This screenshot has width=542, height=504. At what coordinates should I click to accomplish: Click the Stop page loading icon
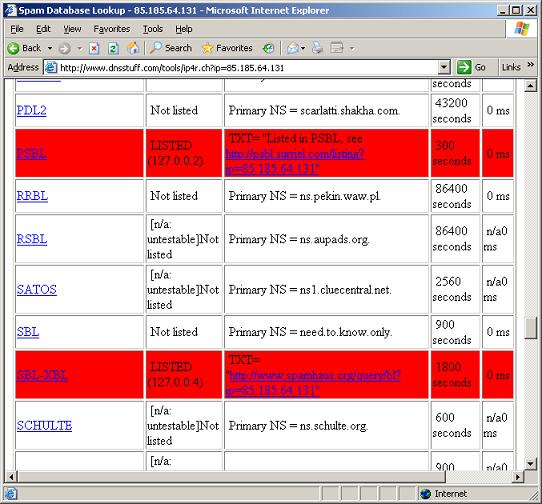coord(94,48)
